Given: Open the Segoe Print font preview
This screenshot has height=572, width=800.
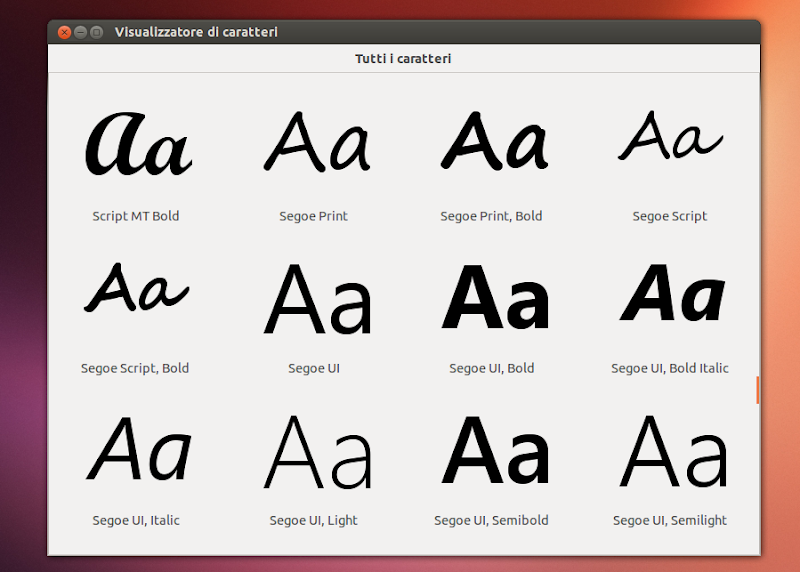Looking at the screenshot, I should pos(317,142).
